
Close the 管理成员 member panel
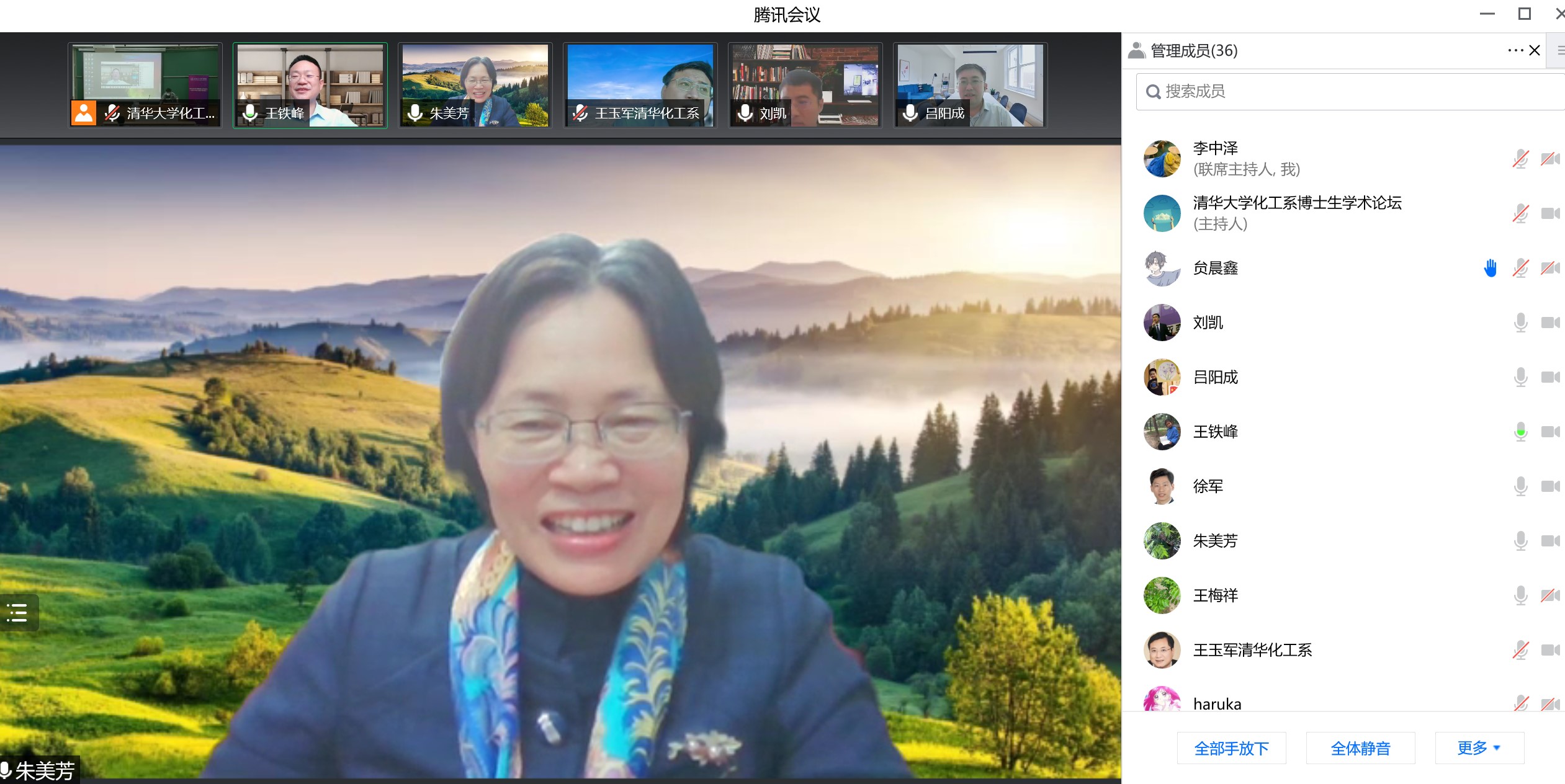1535,51
